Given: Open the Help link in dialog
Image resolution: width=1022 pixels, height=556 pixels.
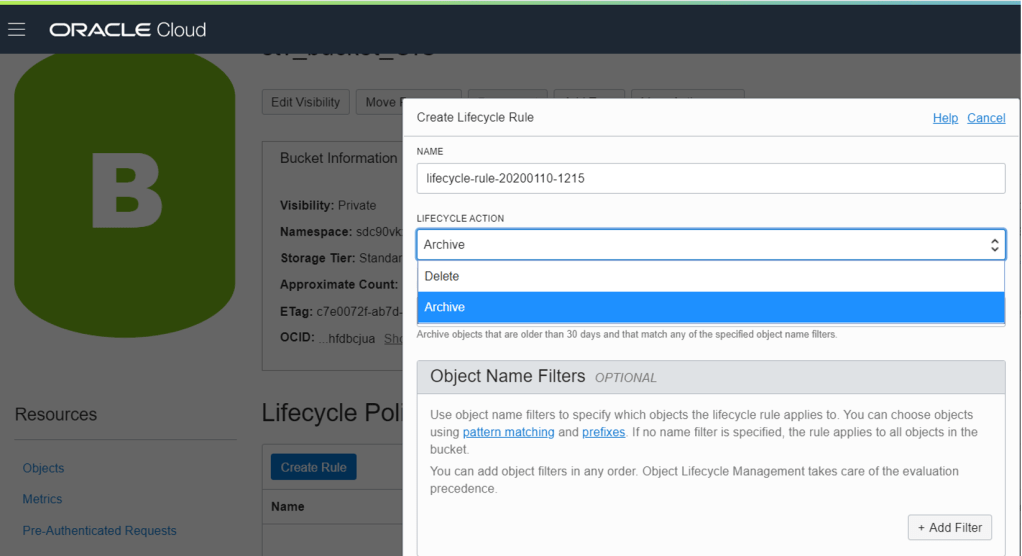Looking at the screenshot, I should tap(945, 118).
